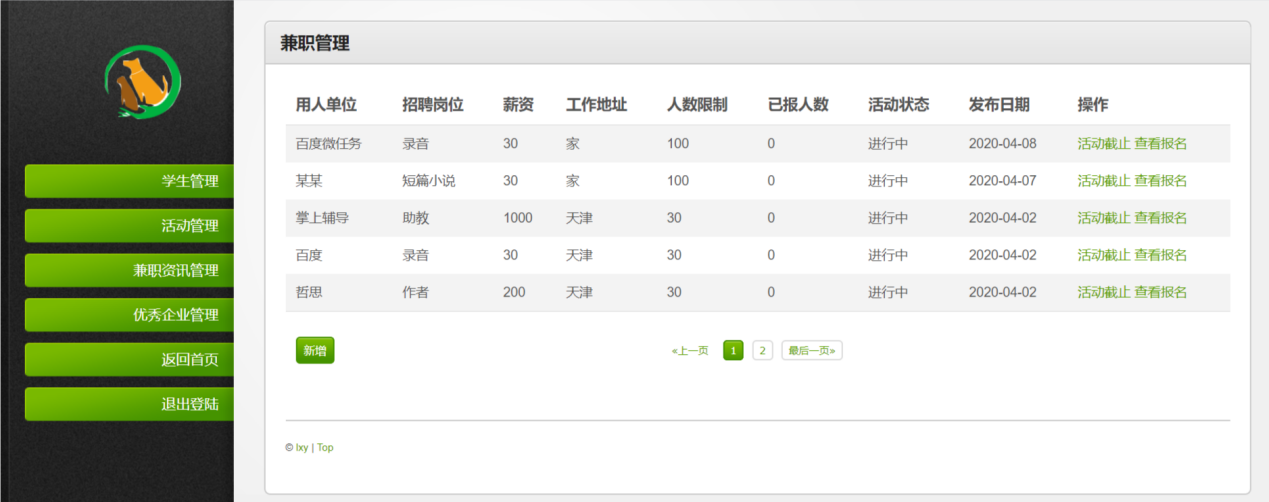Click 活动截止 for 掌上辅导 row
The height and width of the screenshot is (502, 1269).
(1103, 218)
